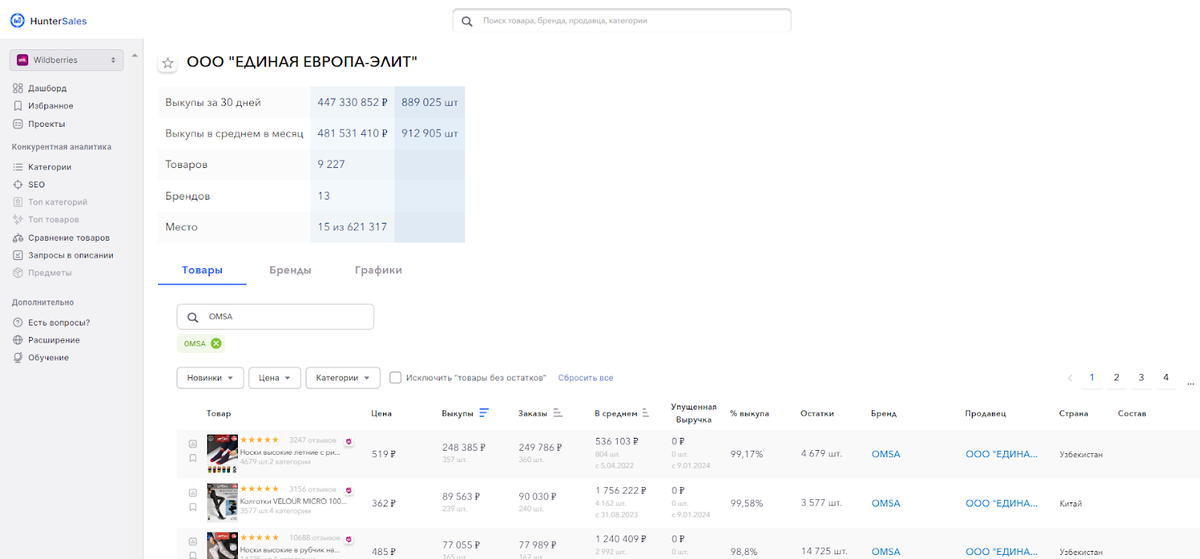Click Wildberries badge on Колготки VELOUR MICRO
Viewport: 1200px width, 559px height.
pyautogui.click(x=349, y=490)
